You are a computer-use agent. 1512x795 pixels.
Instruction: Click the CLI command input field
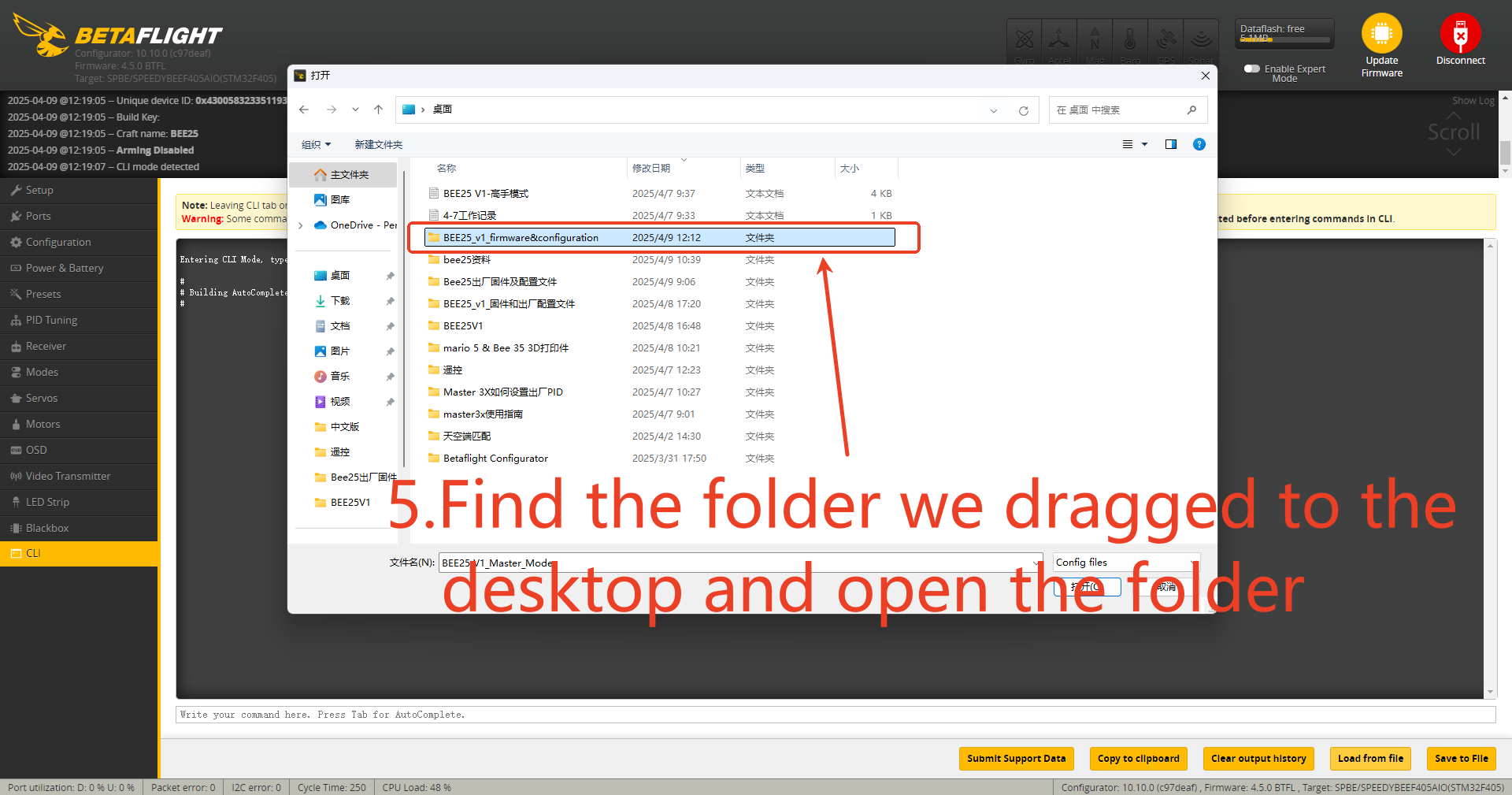pyautogui.click(x=836, y=715)
